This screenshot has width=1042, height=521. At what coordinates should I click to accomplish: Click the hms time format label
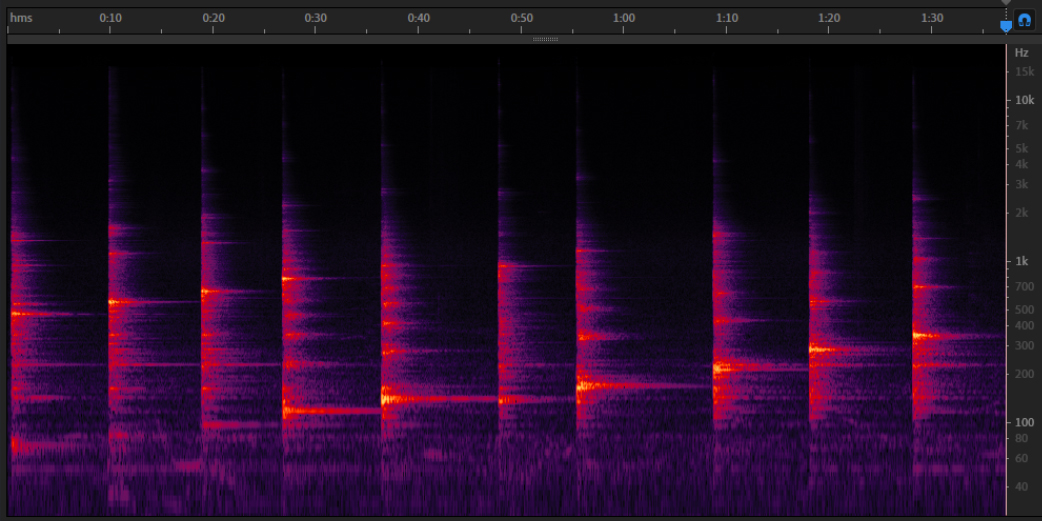[x=21, y=19]
